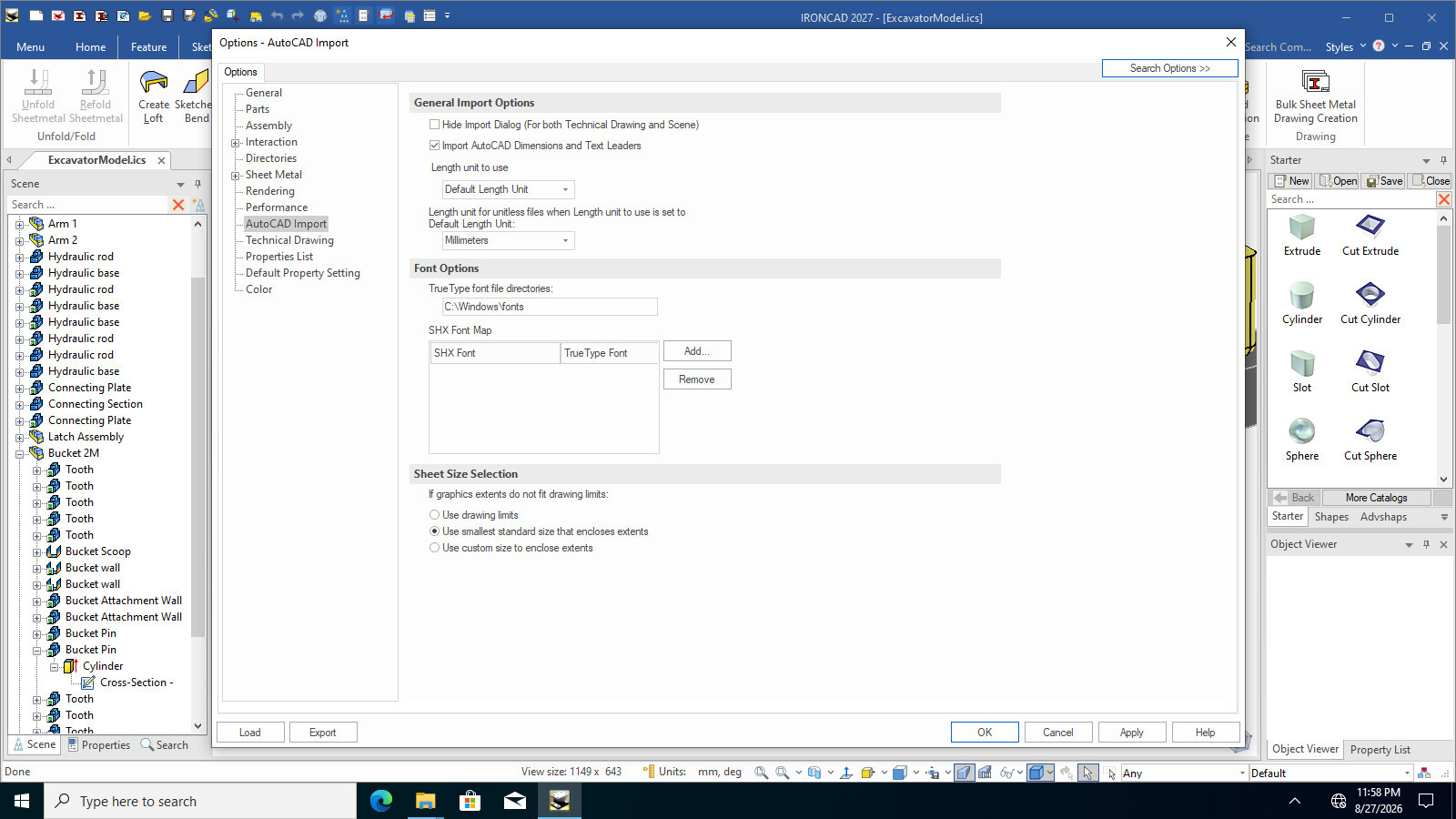
Task: Collapse the Bucket 2M assembly node
Action: pos(19,453)
